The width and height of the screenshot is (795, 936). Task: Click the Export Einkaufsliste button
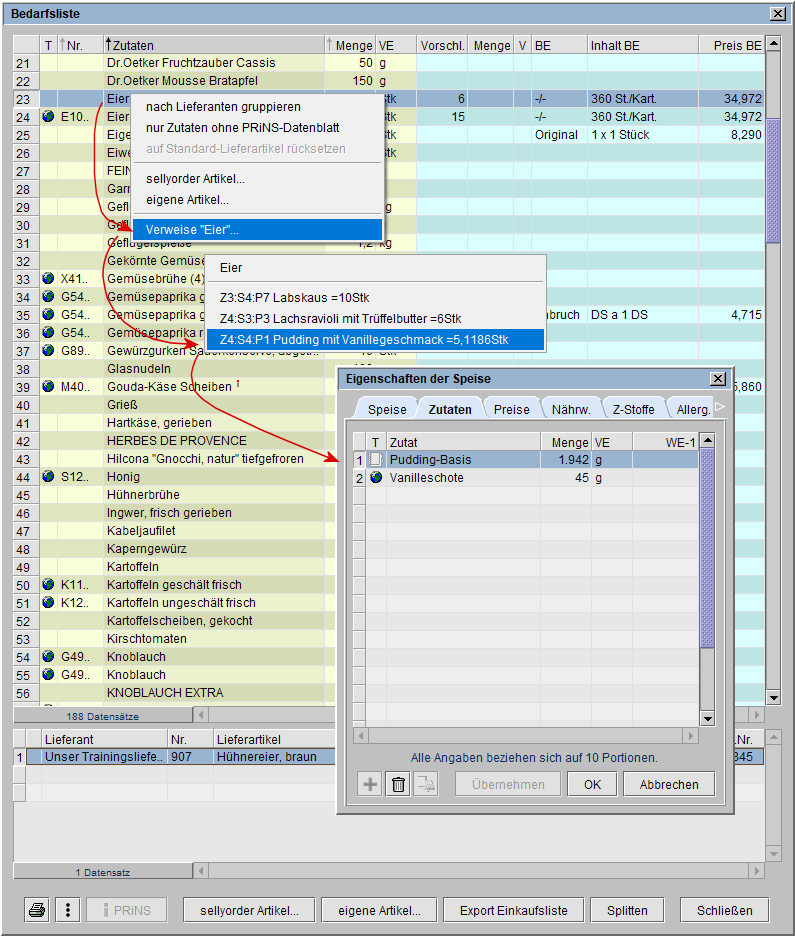513,910
